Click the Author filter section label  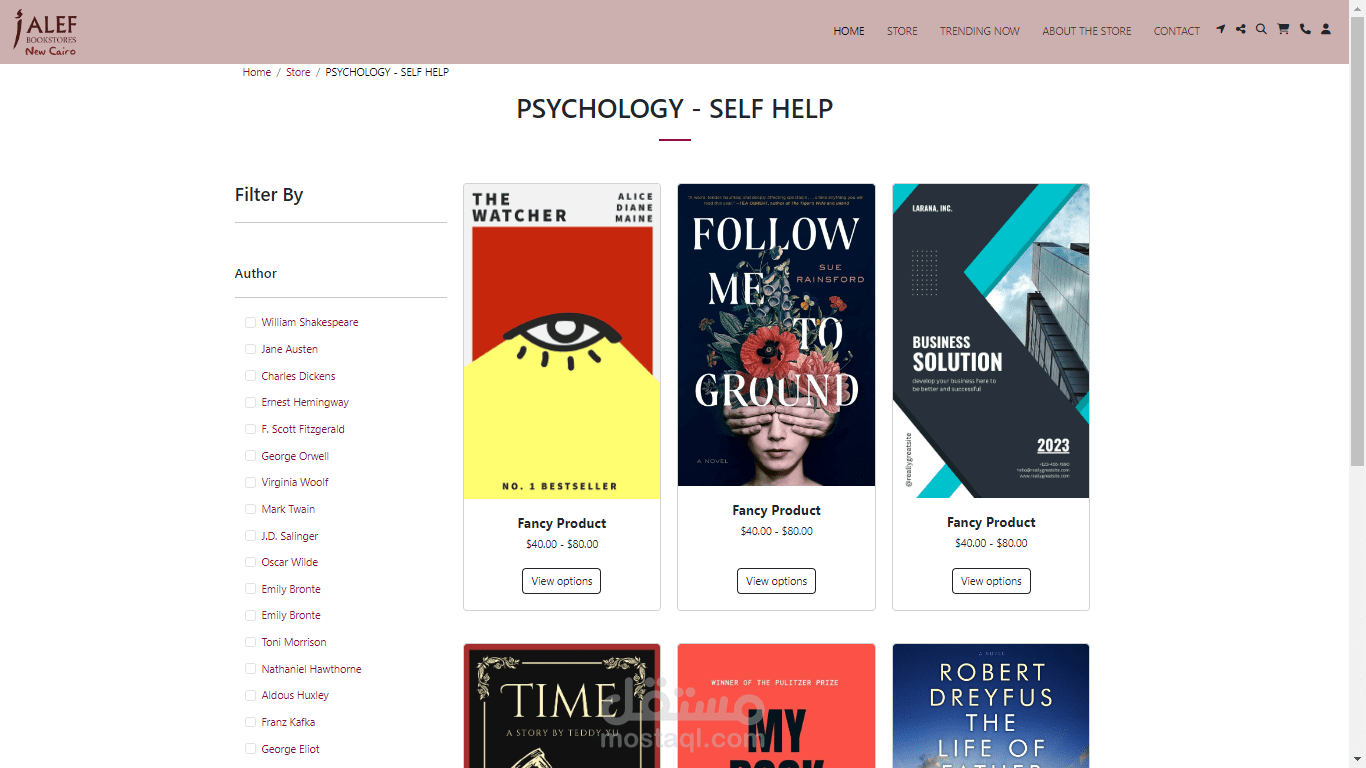(256, 273)
